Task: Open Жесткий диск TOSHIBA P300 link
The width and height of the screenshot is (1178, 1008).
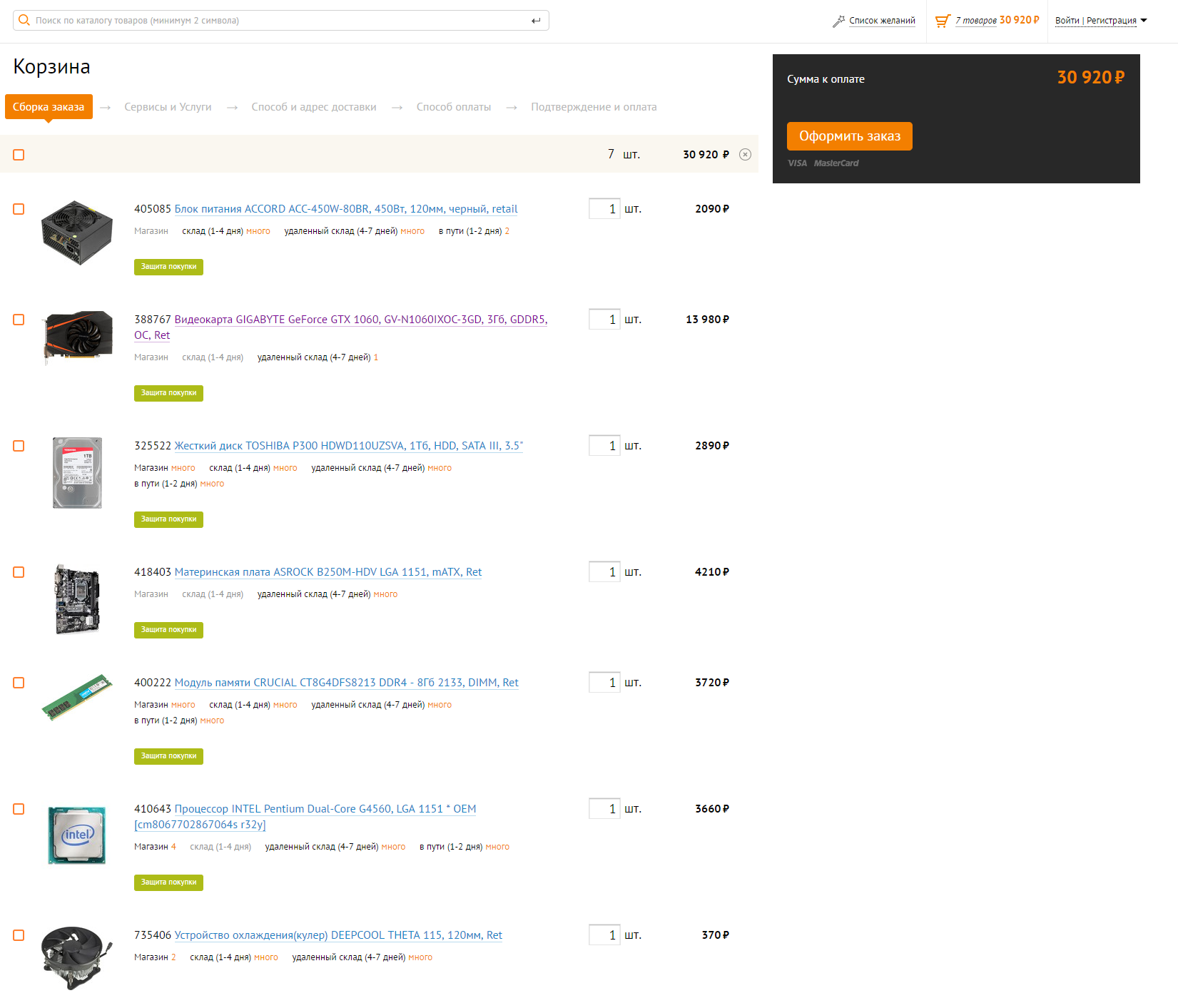Action: point(349,446)
